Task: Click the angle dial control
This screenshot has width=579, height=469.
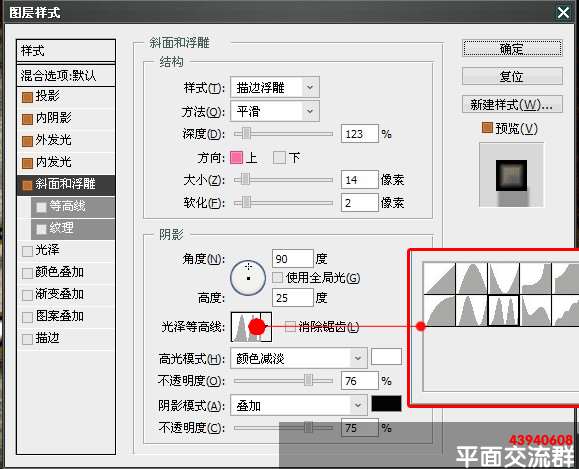Action: click(248, 278)
